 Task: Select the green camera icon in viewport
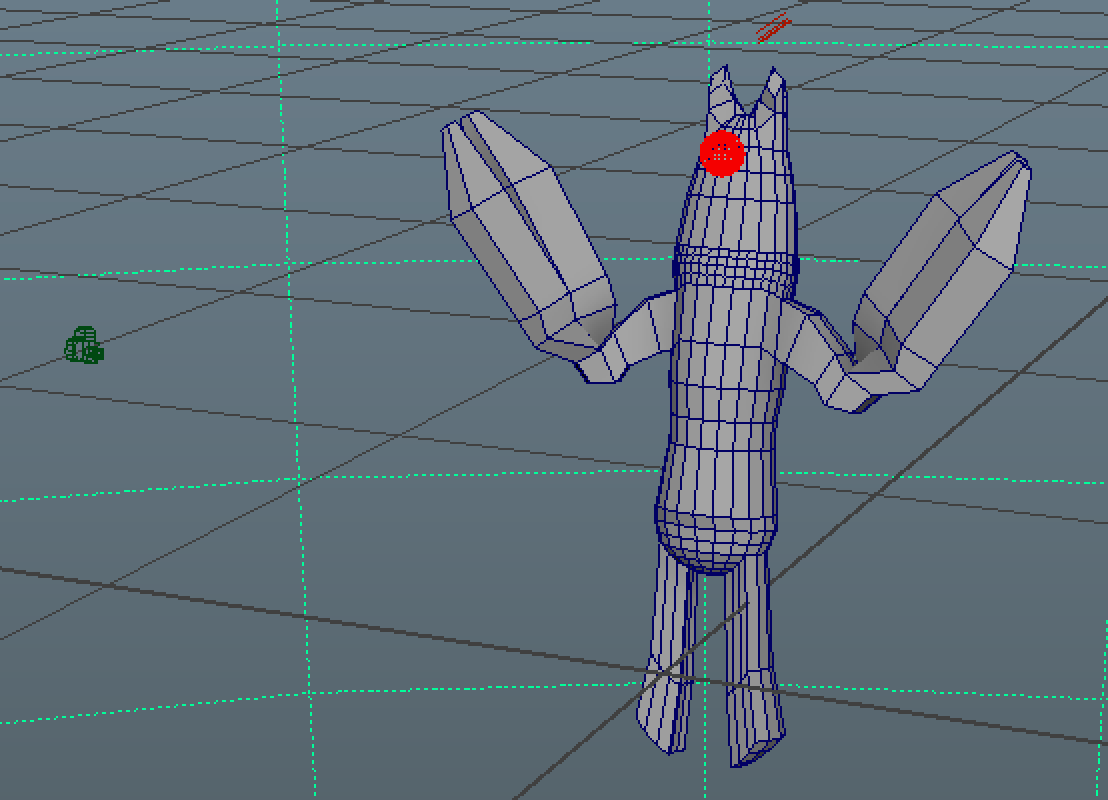[x=84, y=346]
